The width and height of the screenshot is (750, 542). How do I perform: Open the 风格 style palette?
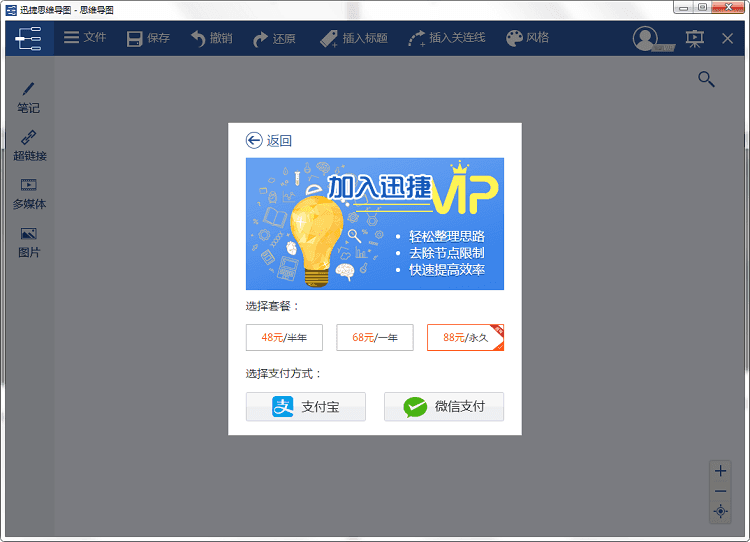[x=527, y=38]
